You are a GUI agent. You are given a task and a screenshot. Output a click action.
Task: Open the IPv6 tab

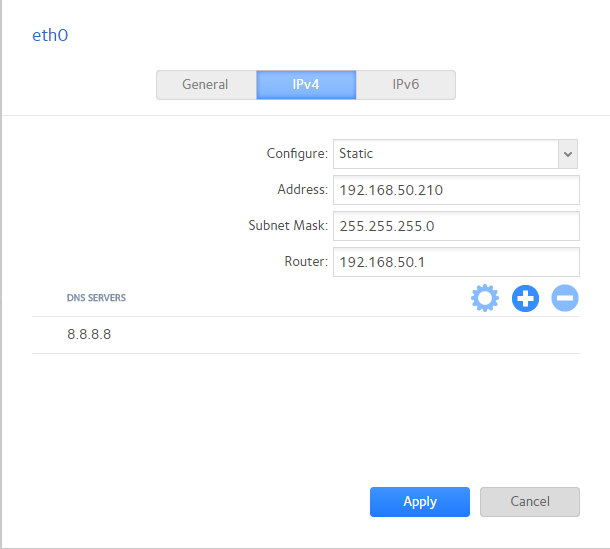(x=405, y=85)
